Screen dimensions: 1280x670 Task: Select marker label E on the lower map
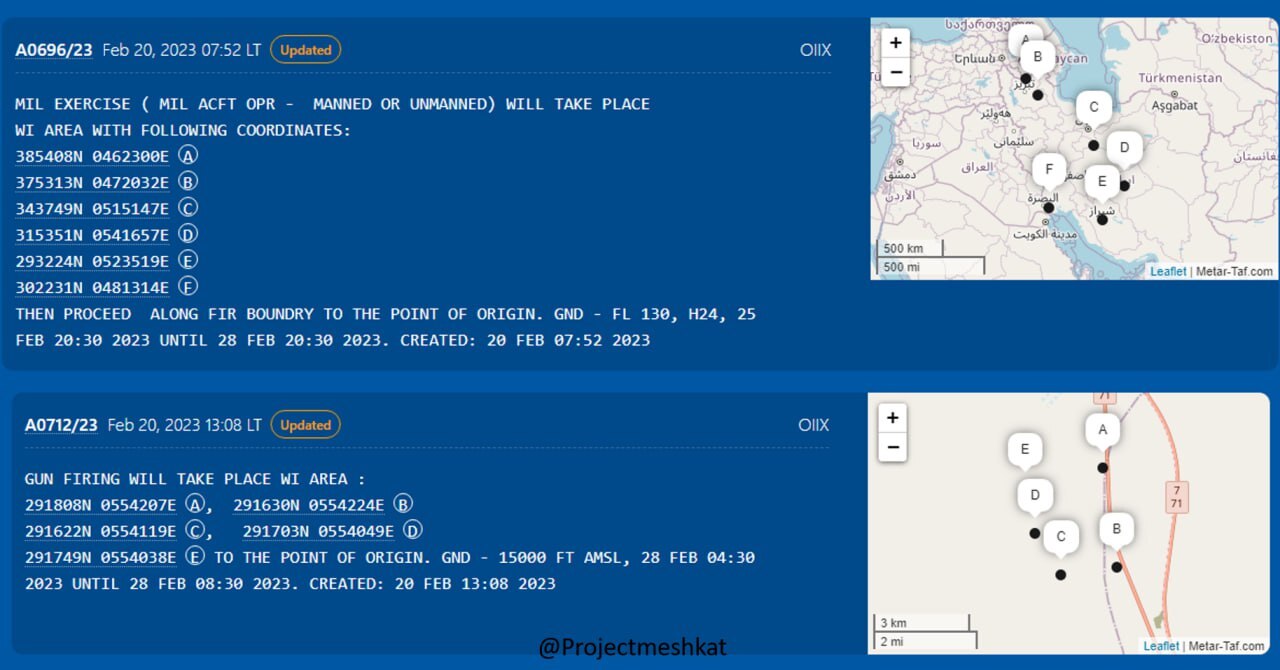point(1024,449)
